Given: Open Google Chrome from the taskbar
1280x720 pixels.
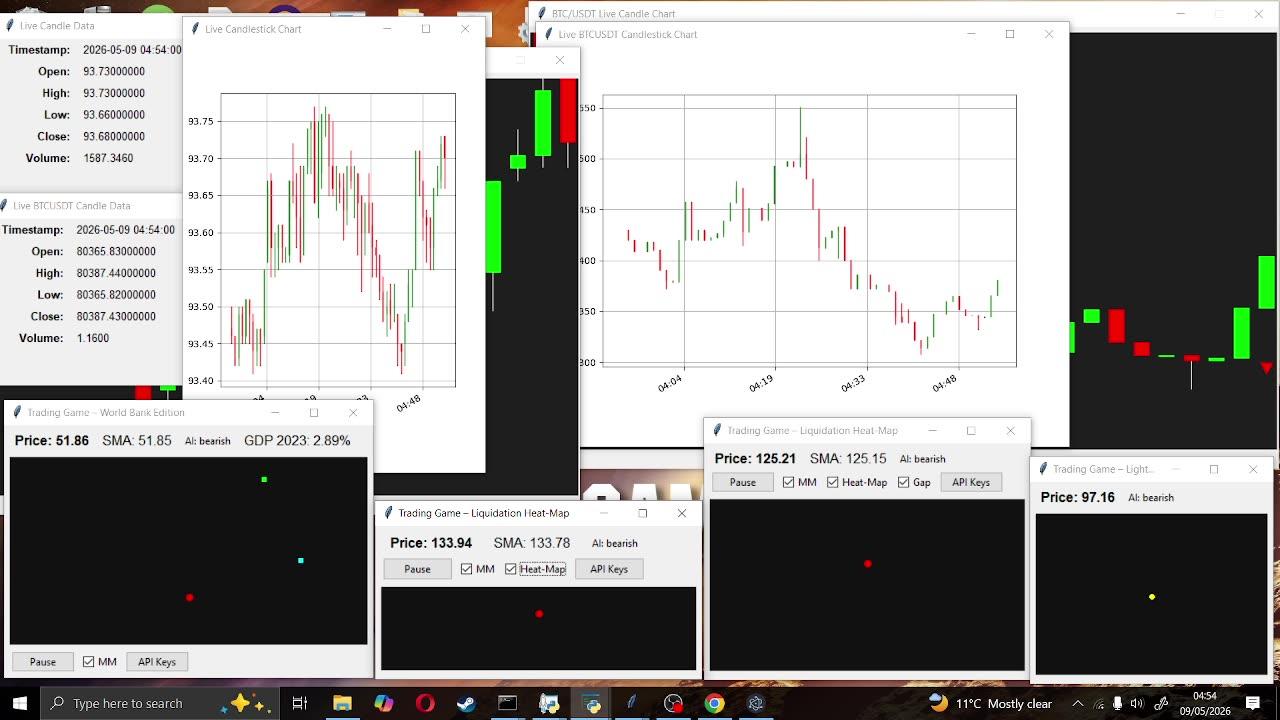Looking at the screenshot, I should 714,703.
